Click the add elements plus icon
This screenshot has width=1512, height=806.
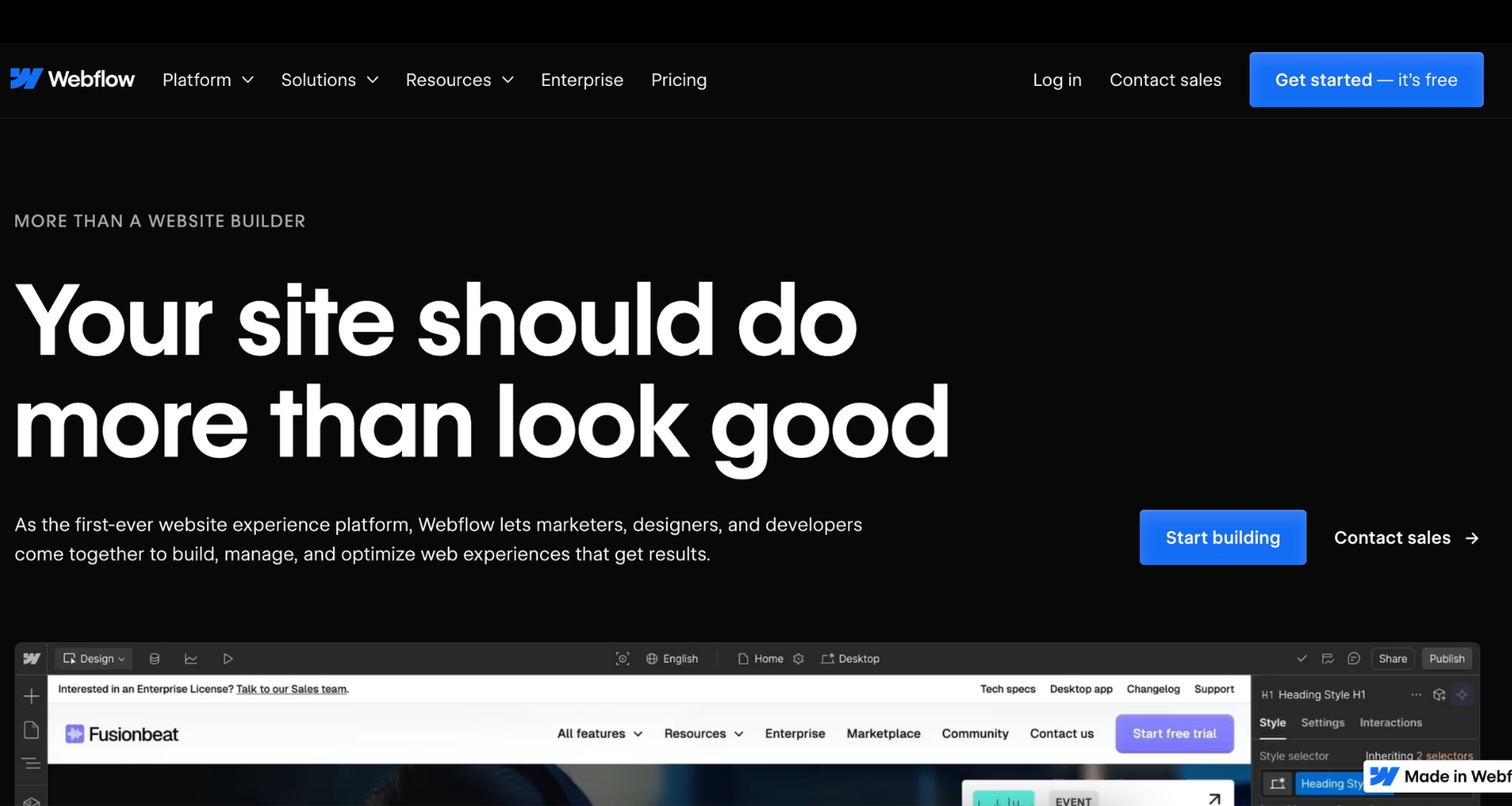pos(31,696)
